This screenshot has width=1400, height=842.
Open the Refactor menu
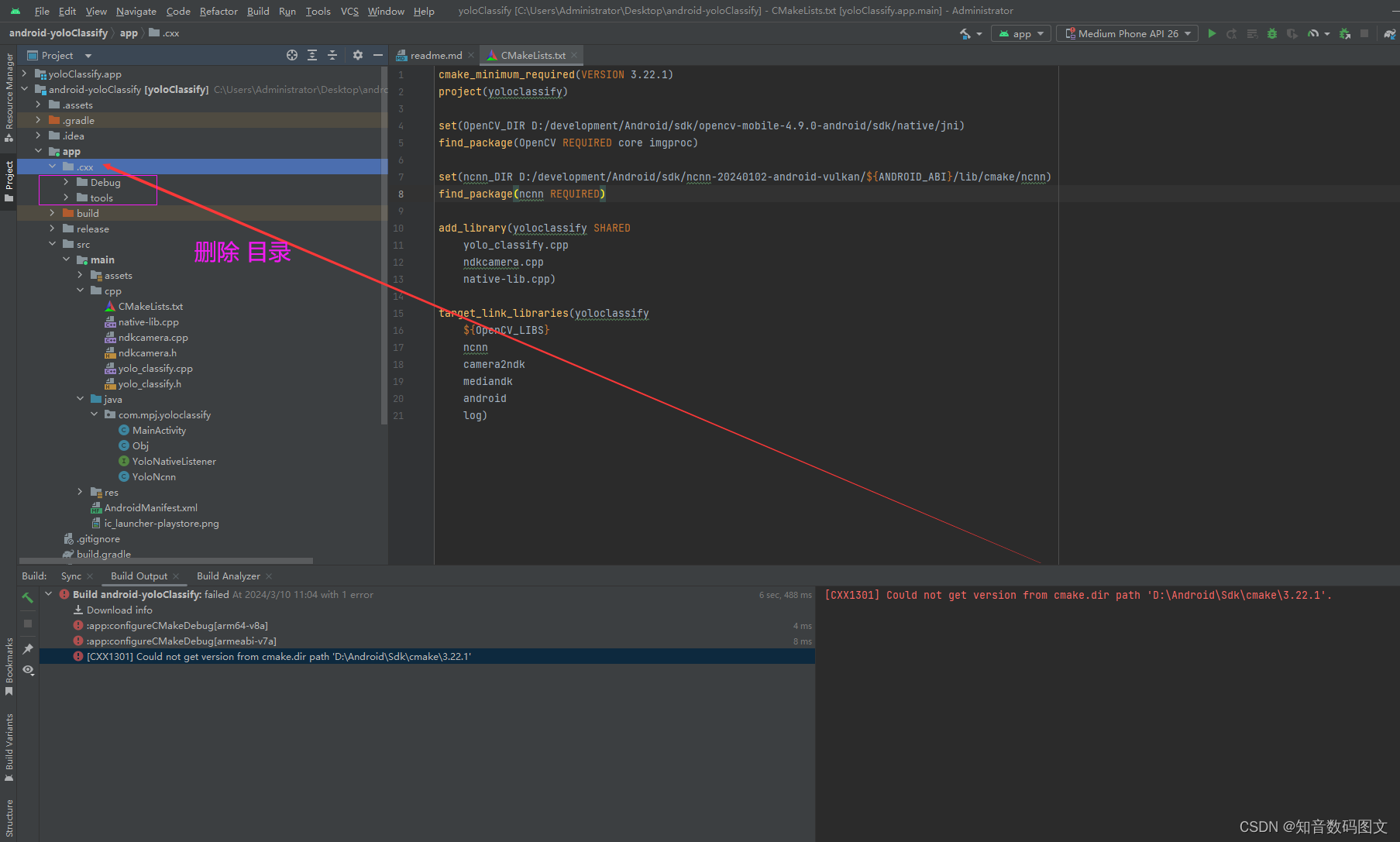click(218, 11)
